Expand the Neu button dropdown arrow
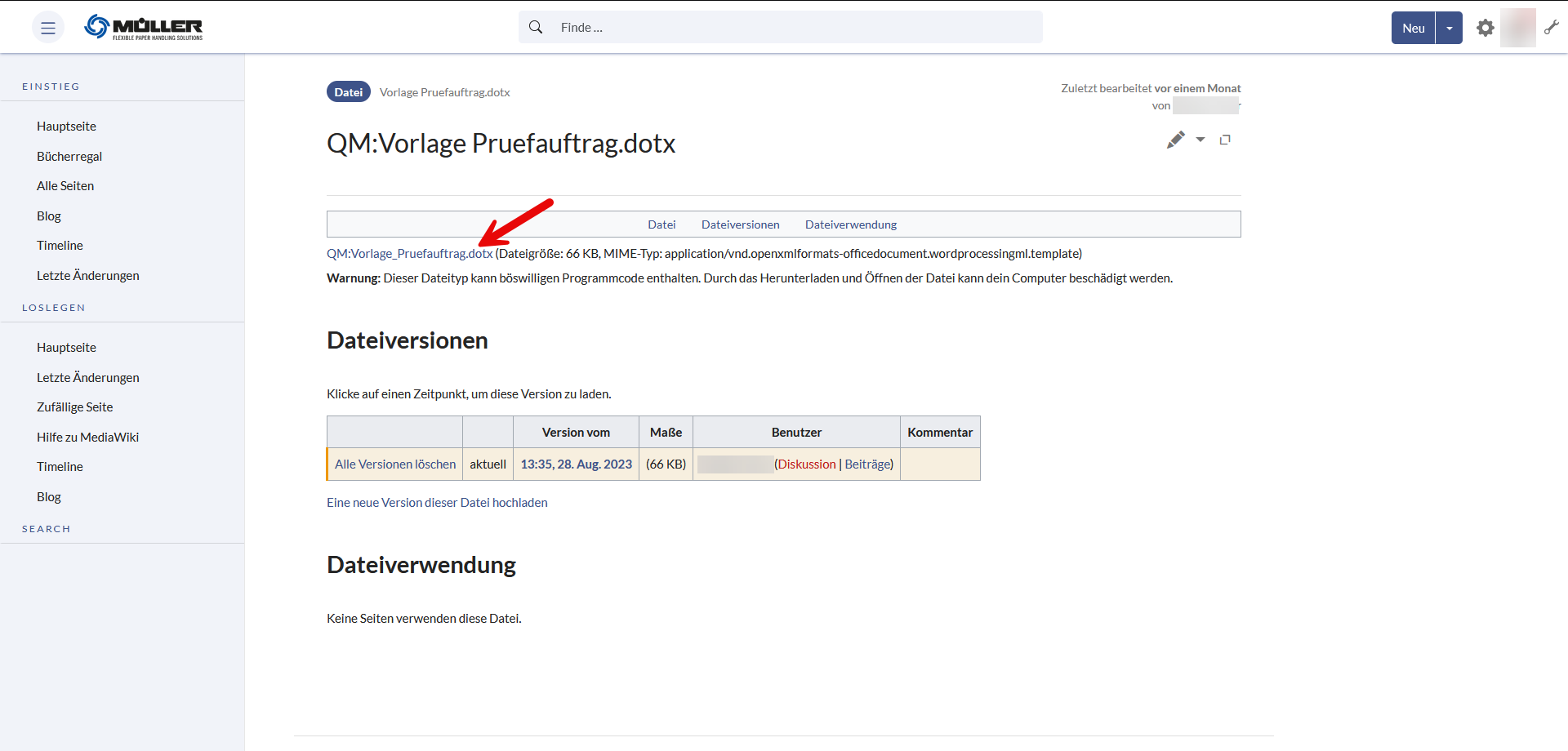This screenshot has width=1568, height=751. [1450, 28]
